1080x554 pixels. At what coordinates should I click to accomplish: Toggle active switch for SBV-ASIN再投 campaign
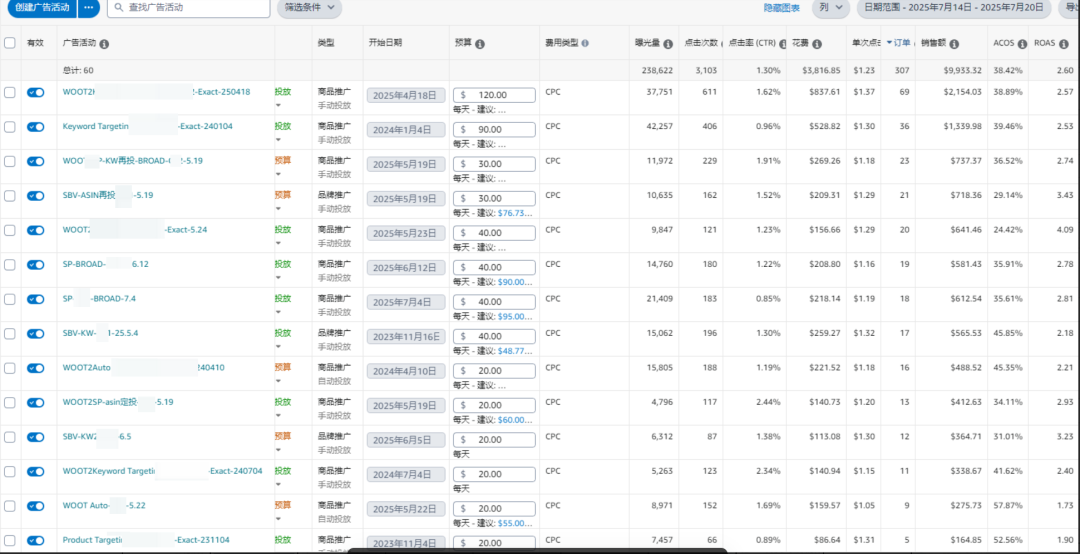click(x=35, y=196)
